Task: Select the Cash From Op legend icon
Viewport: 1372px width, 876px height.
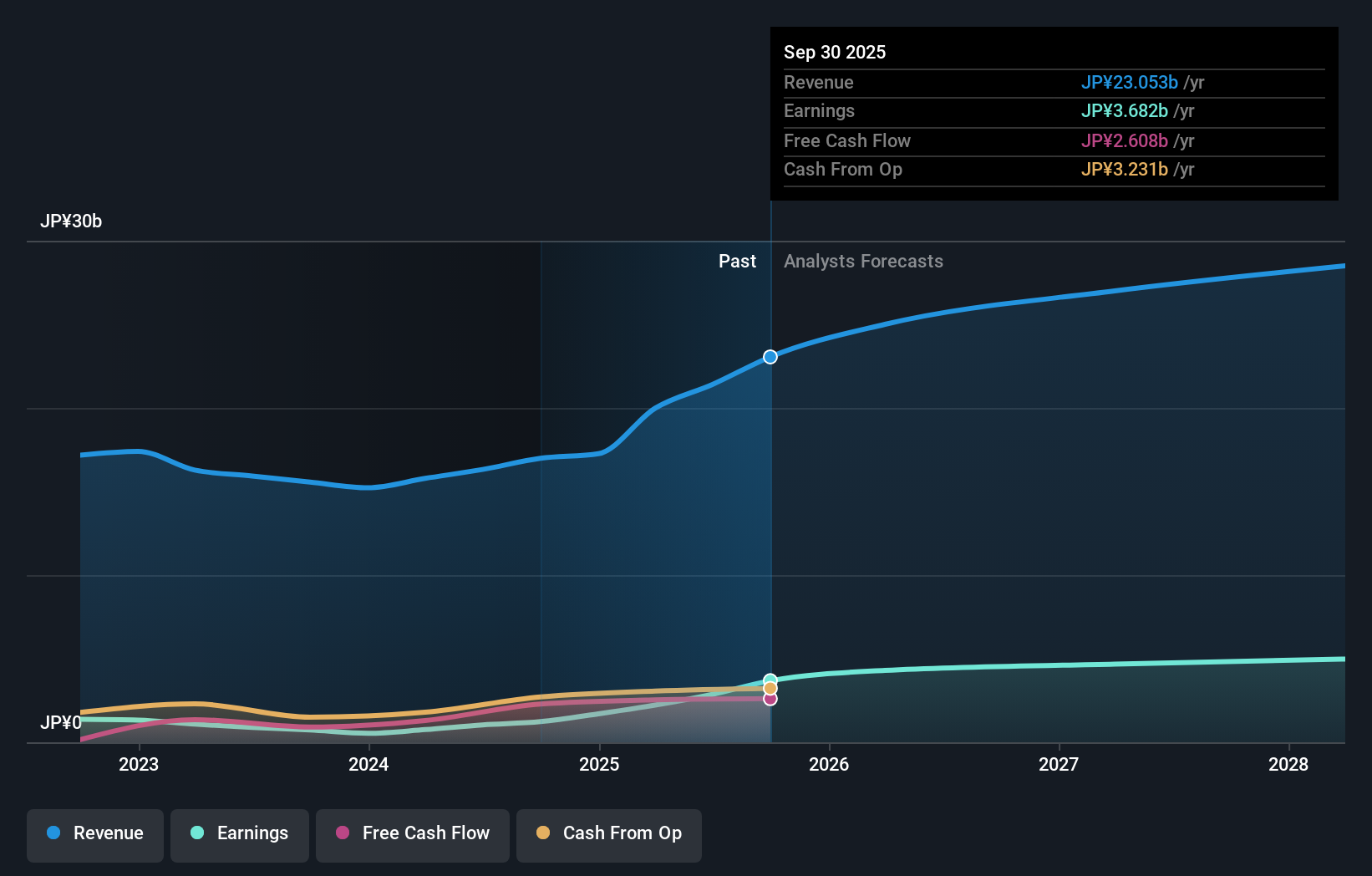Action: [543, 833]
